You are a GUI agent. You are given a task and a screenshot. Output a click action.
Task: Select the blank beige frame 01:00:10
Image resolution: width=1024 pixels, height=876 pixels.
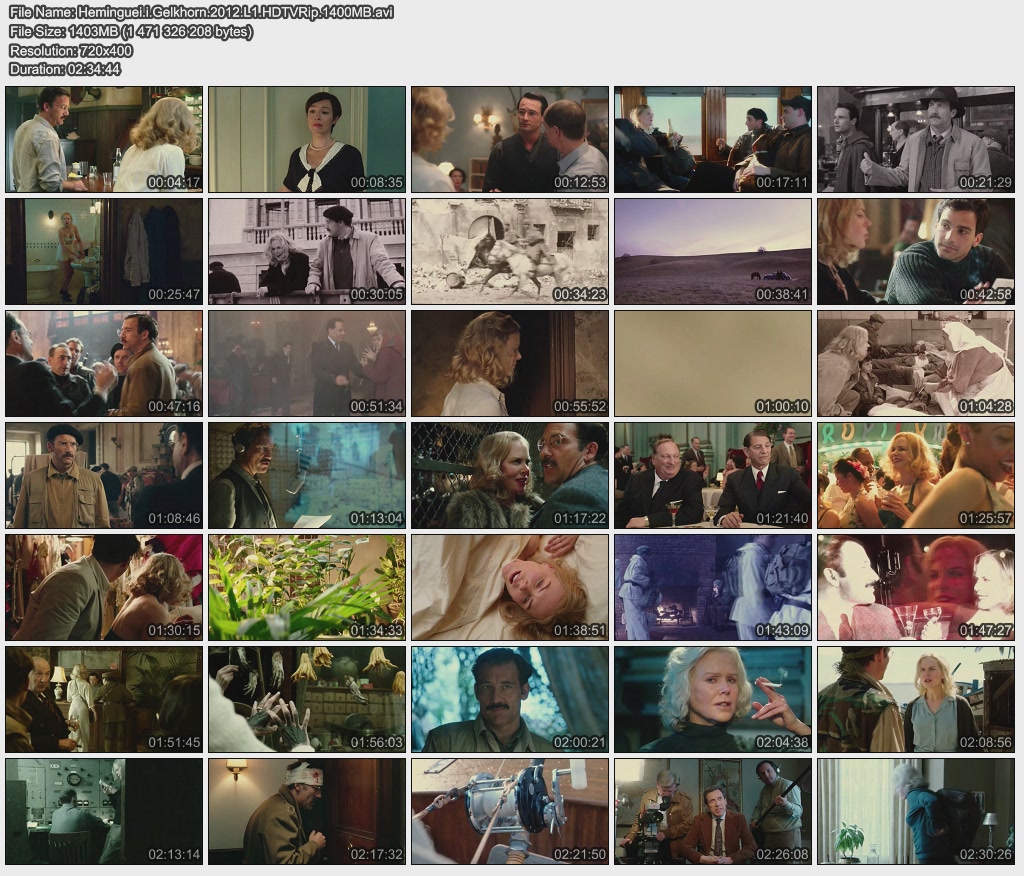coord(713,364)
